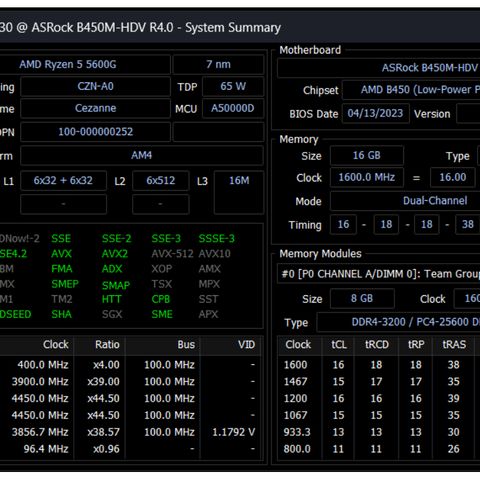Select the Dual-Channel mode field
Image resolution: width=480 pixels, height=480 pixels.
click(x=405, y=201)
